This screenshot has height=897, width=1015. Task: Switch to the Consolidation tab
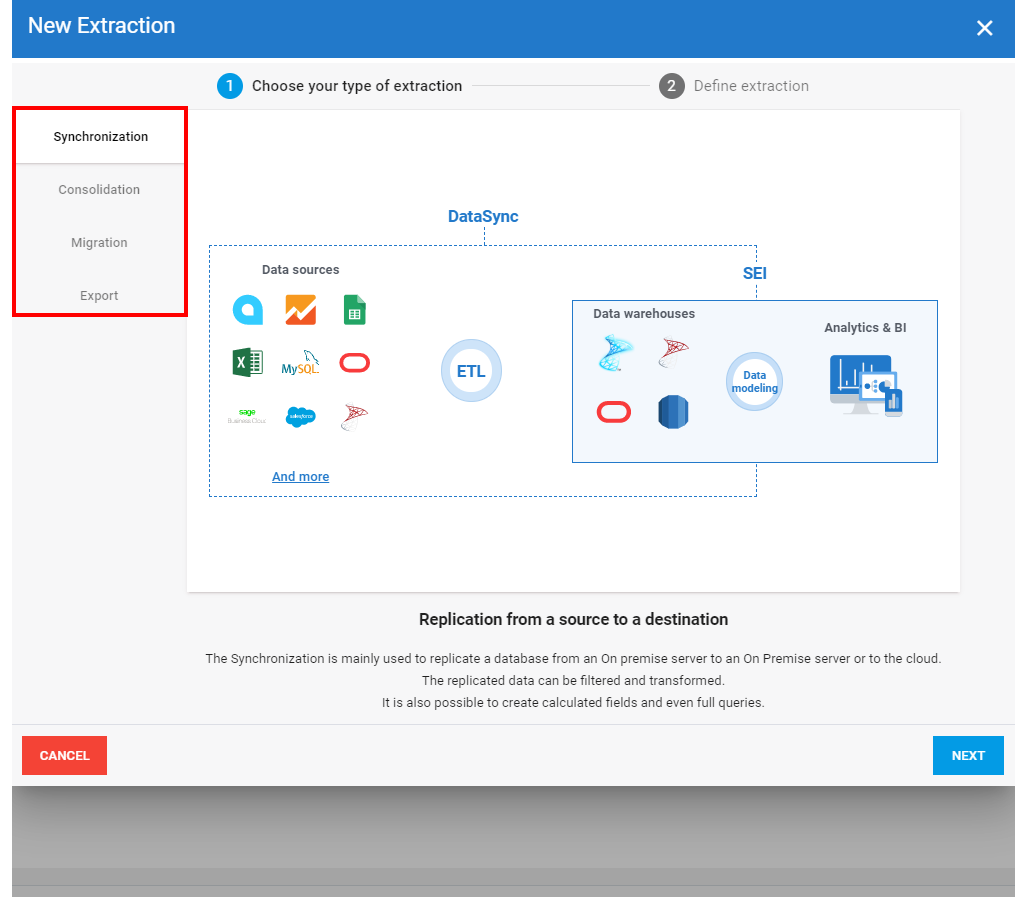tap(99, 190)
